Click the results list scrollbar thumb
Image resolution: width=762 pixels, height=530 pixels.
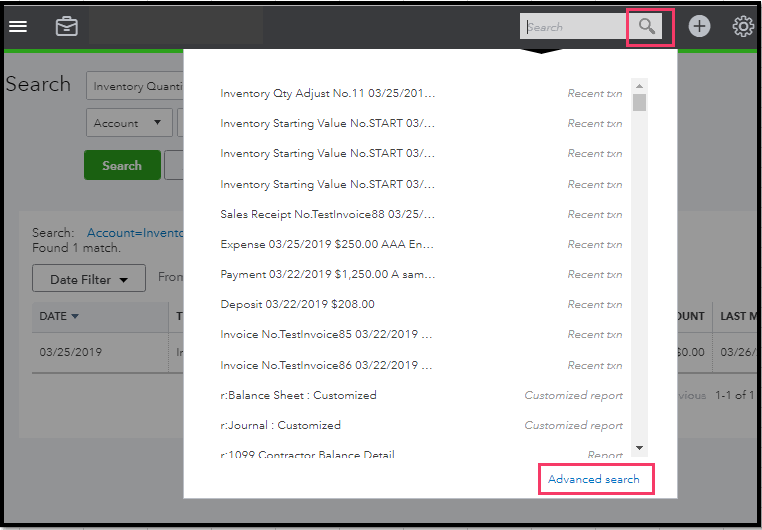[640, 103]
